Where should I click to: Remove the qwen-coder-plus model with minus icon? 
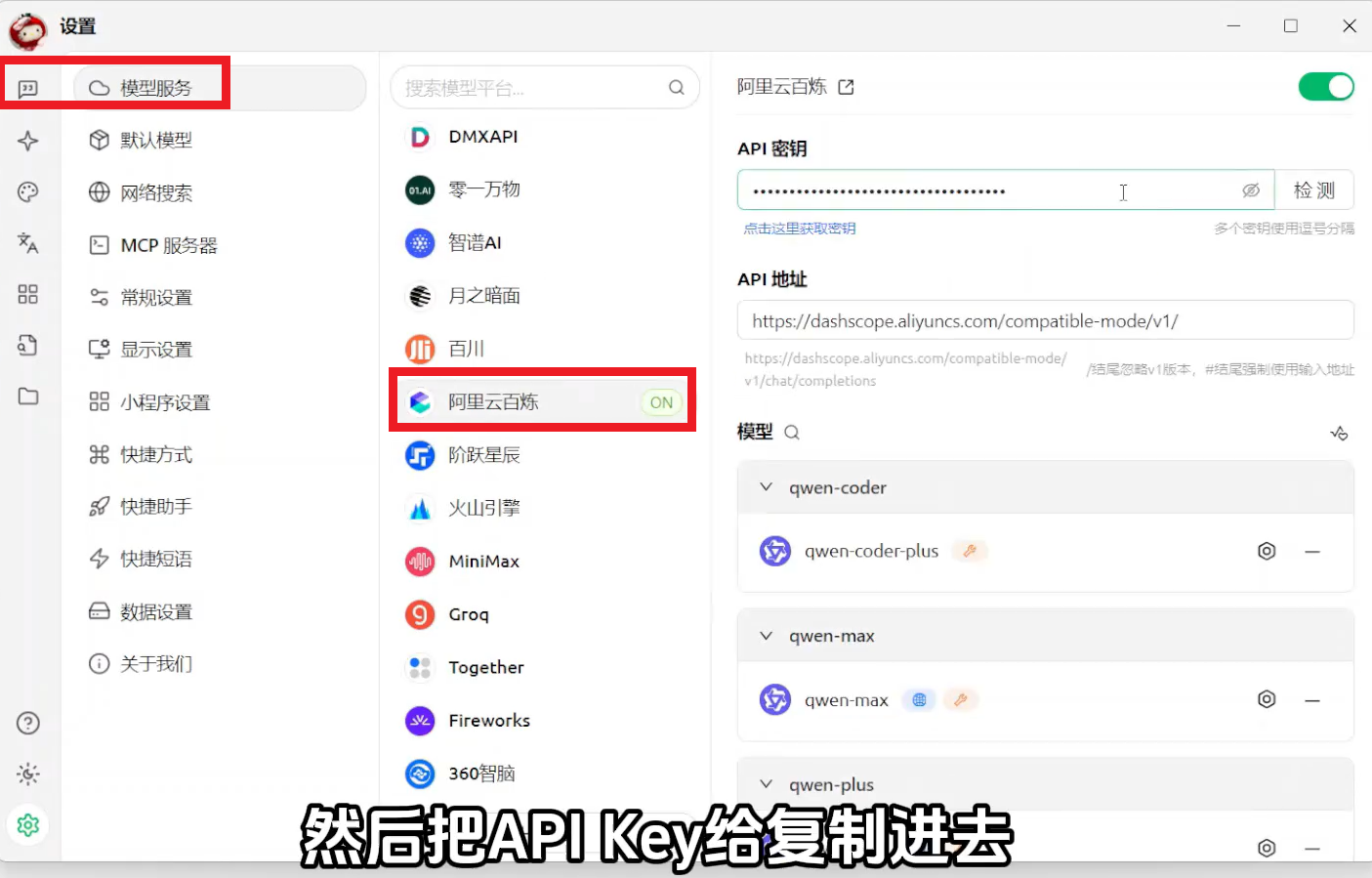pos(1312,552)
